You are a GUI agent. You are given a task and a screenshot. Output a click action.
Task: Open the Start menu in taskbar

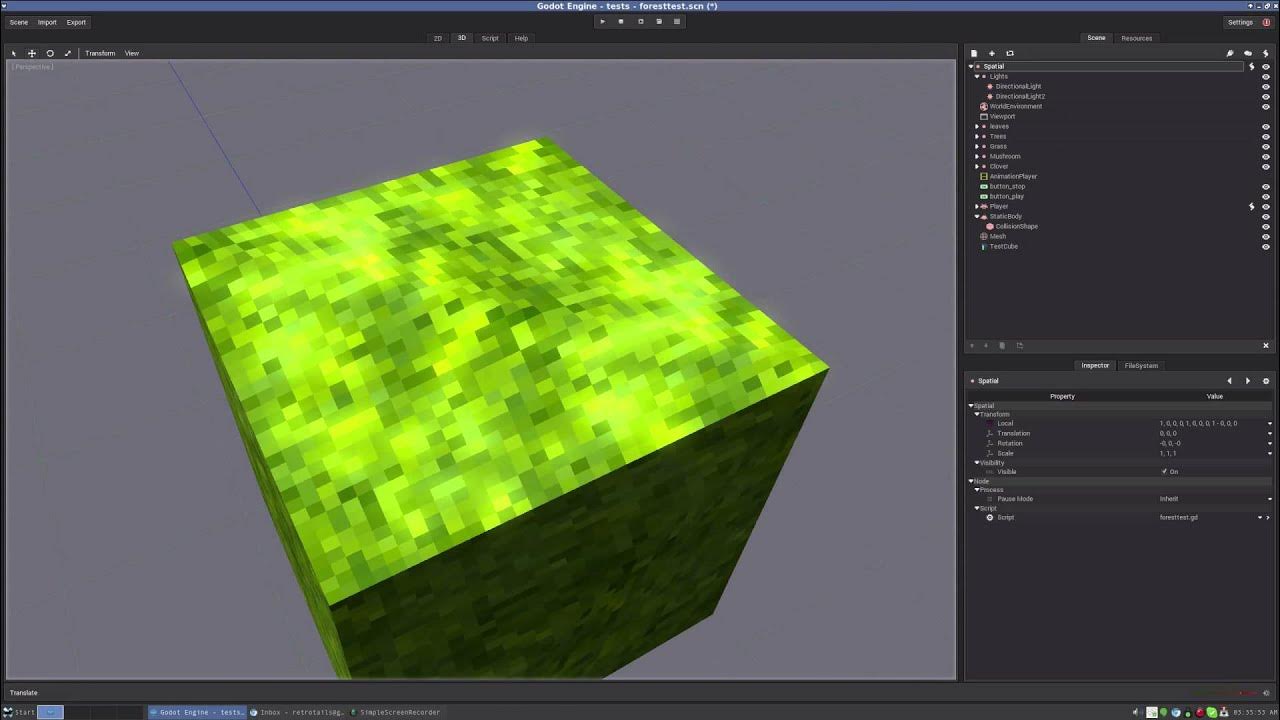19,712
